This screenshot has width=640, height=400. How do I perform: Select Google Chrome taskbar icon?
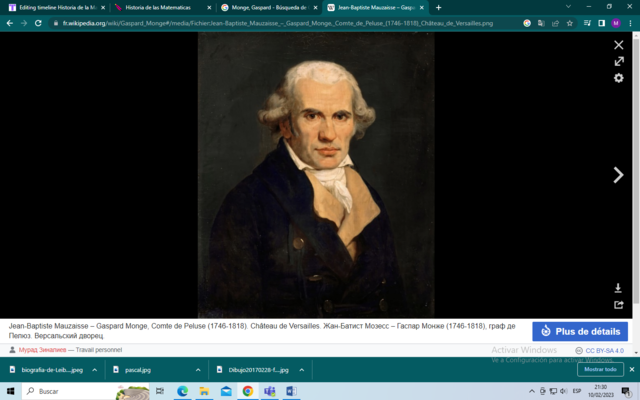pyautogui.click(x=247, y=391)
